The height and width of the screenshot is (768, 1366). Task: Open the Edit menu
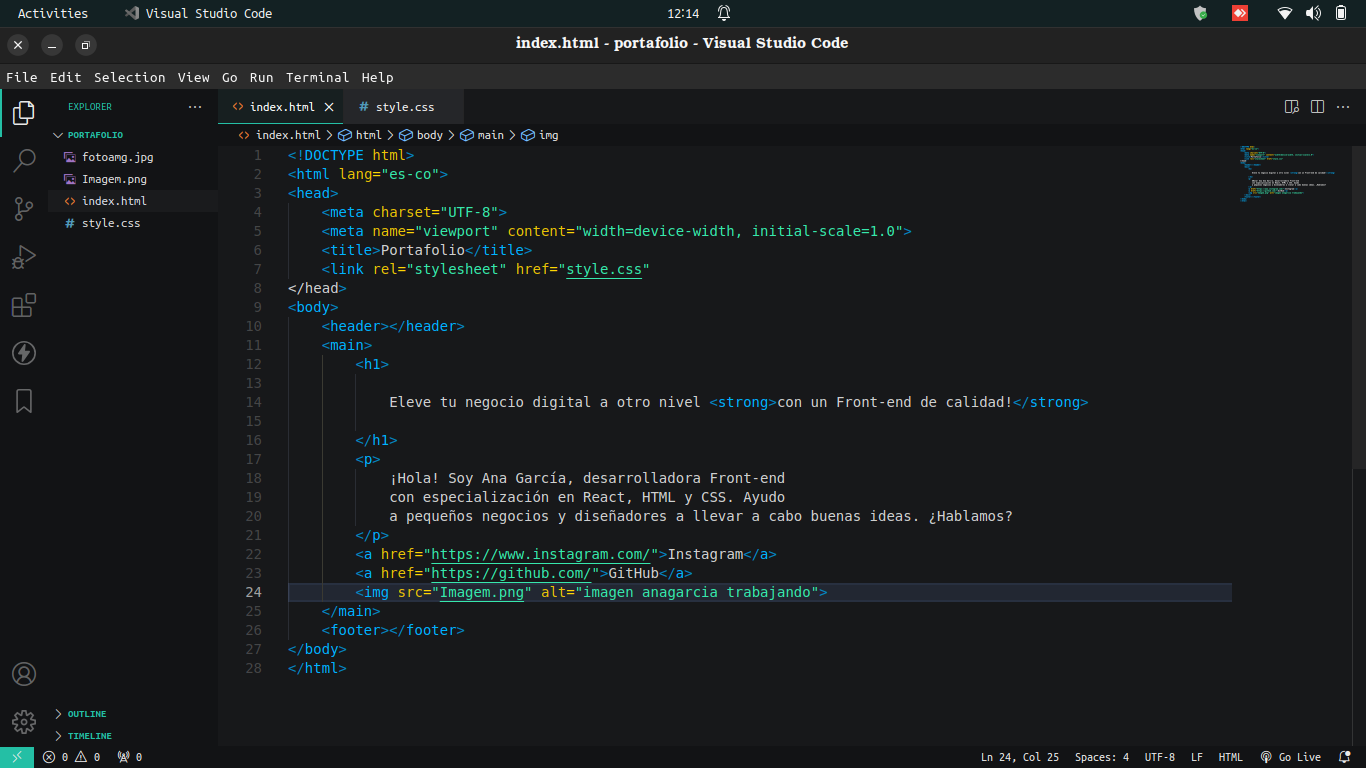pos(66,77)
